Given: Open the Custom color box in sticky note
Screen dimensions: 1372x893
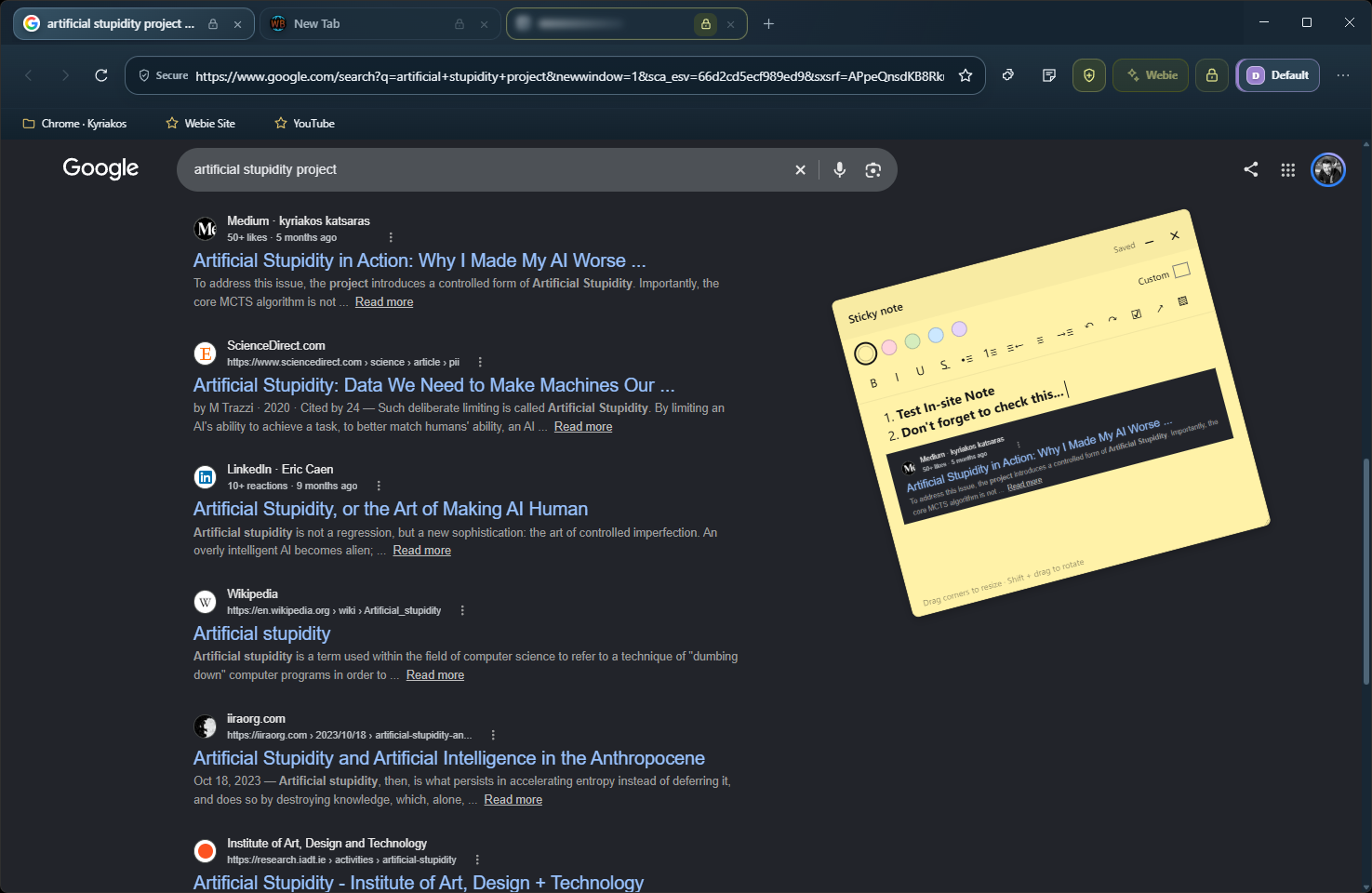Looking at the screenshot, I should click(x=1181, y=270).
